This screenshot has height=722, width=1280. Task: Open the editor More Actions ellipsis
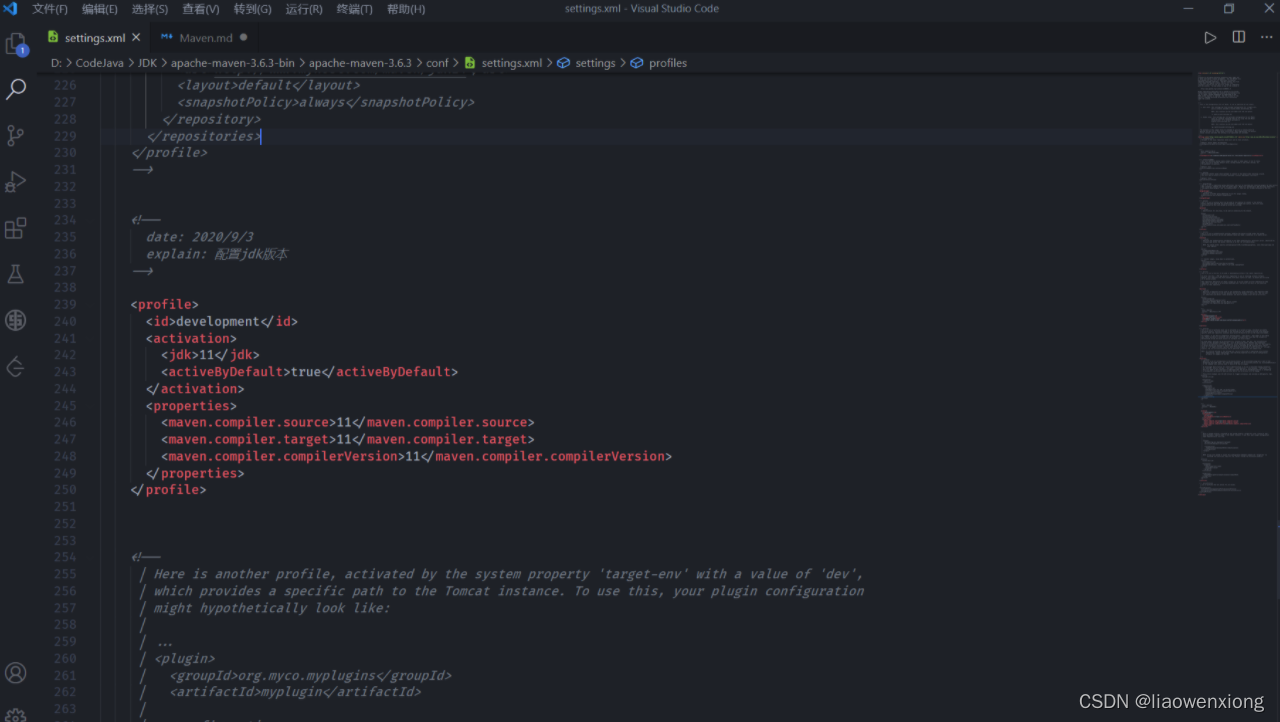click(x=1266, y=38)
